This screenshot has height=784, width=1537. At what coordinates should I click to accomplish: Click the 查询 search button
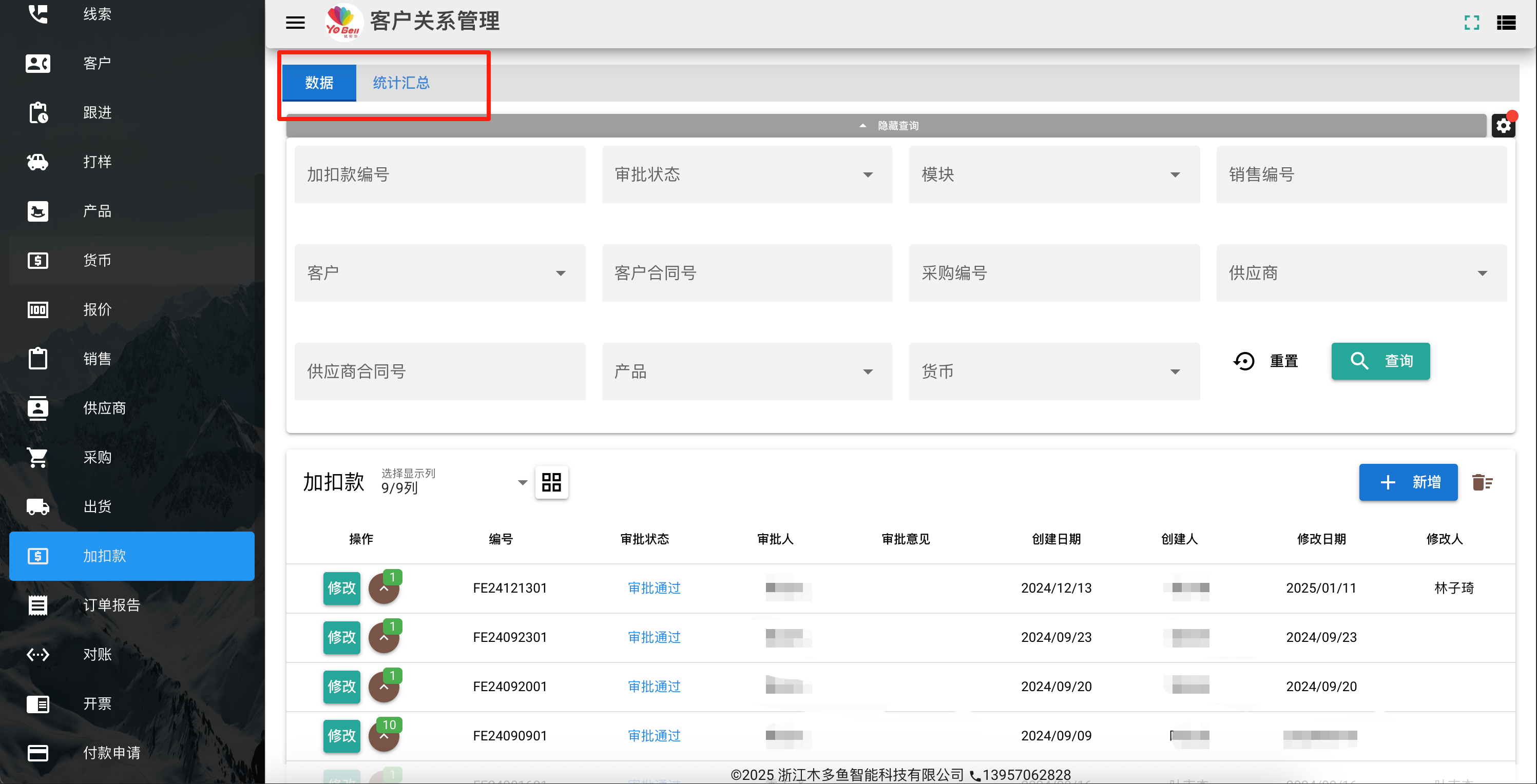coord(1380,361)
